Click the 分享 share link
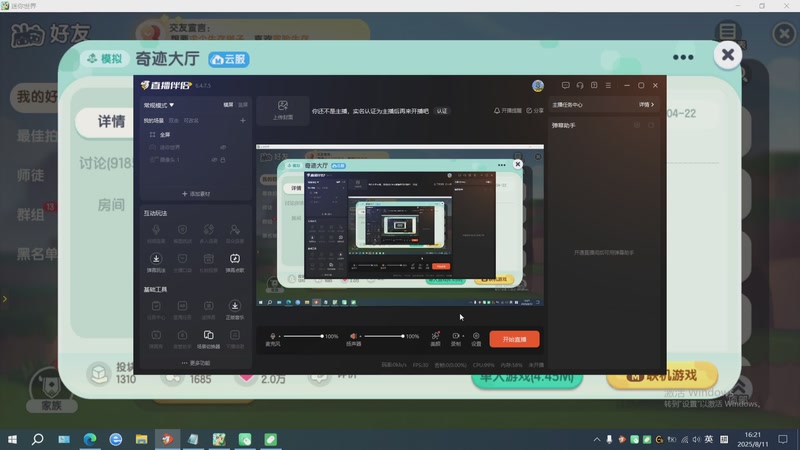 (x=535, y=111)
